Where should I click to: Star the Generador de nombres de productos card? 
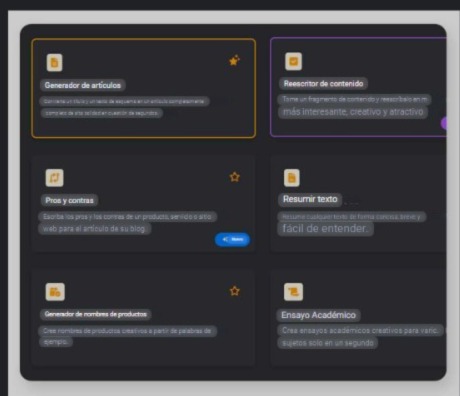coord(235,291)
